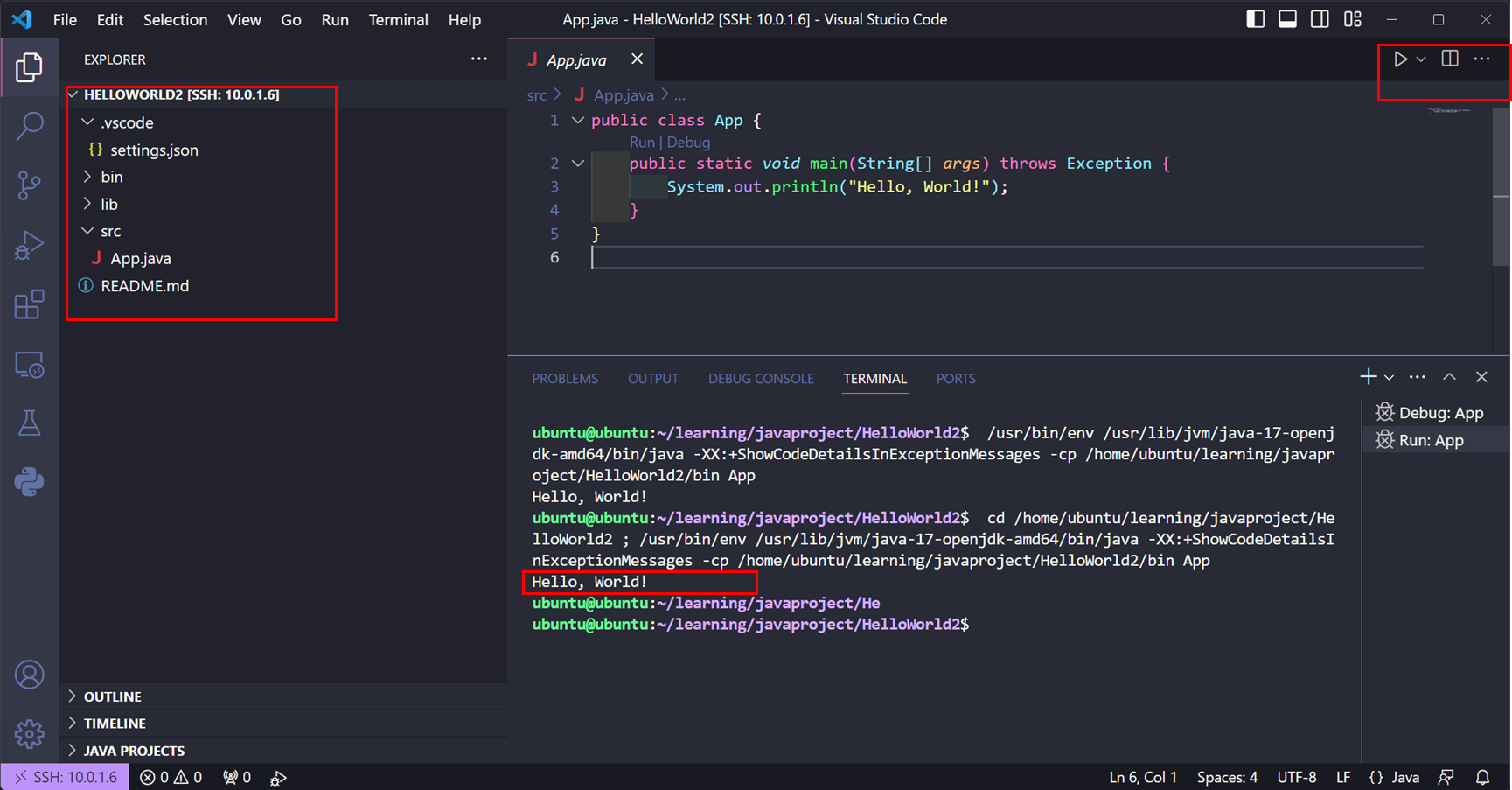Close the App.java editor tab
The image size is (1512, 790).
(x=637, y=59)
